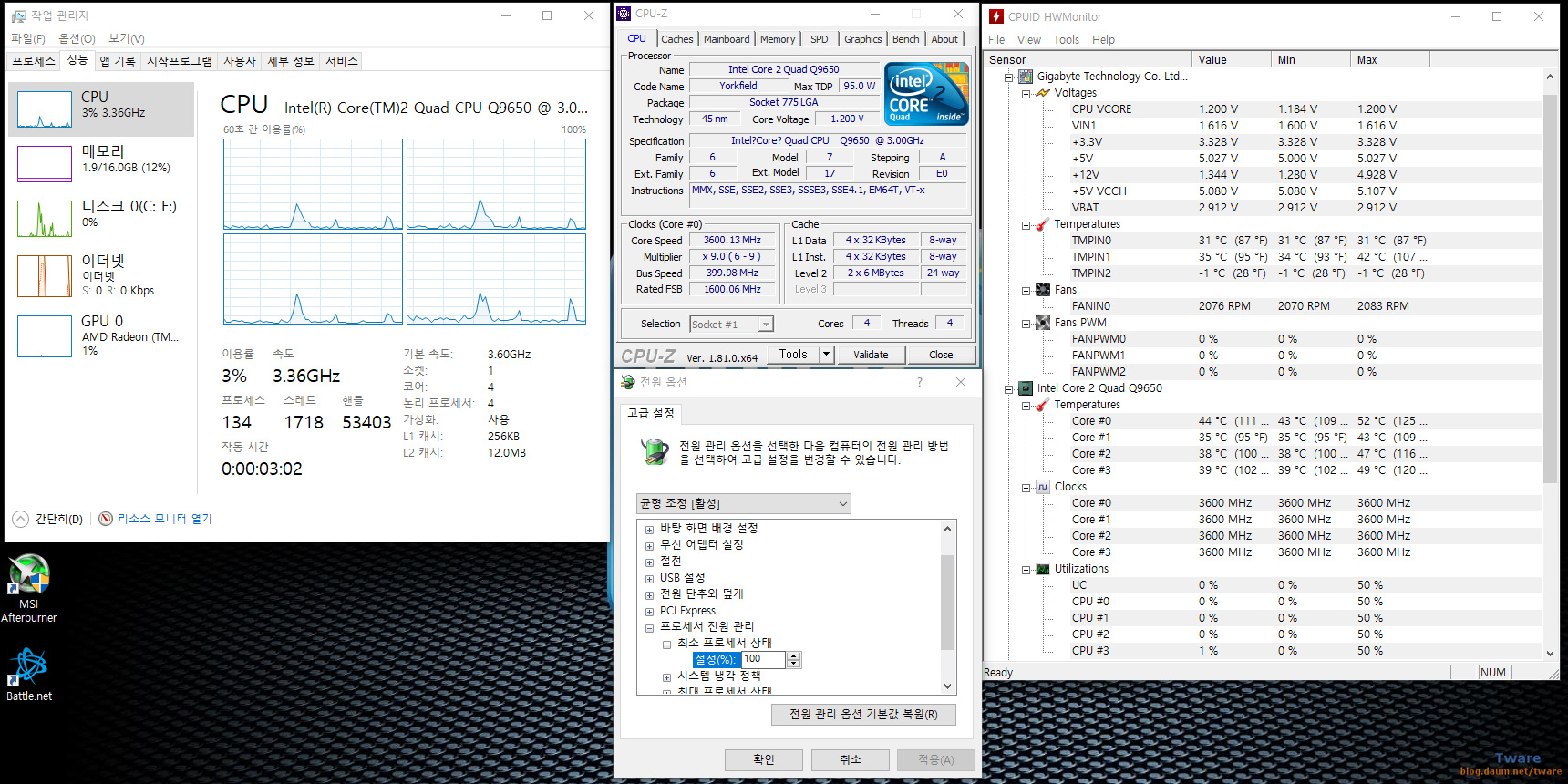Screen dimensions: 1568x784
Task: Click the Fans PWM icon in HWMonitor
Action: point(1043,323)
